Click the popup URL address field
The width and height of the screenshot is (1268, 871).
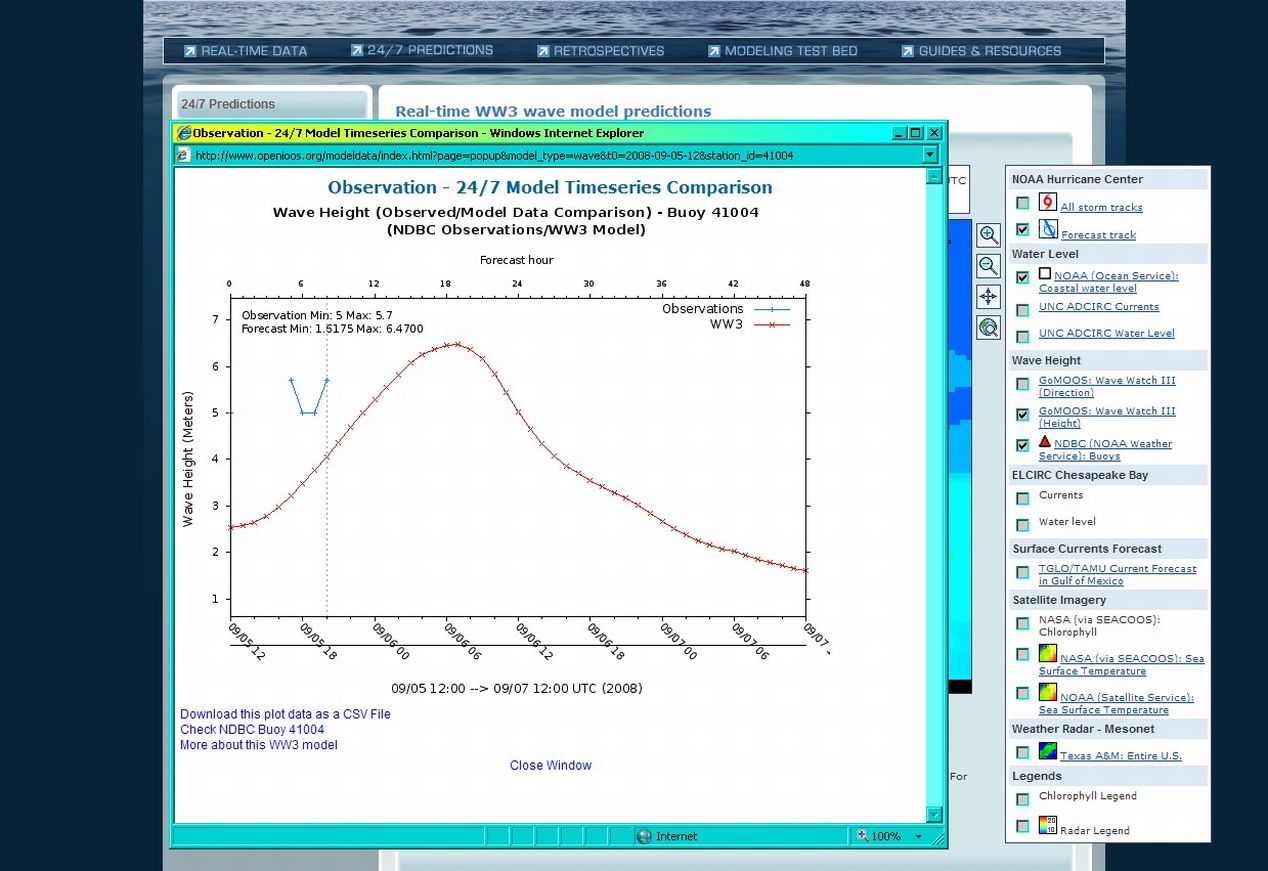pos(556,155)
